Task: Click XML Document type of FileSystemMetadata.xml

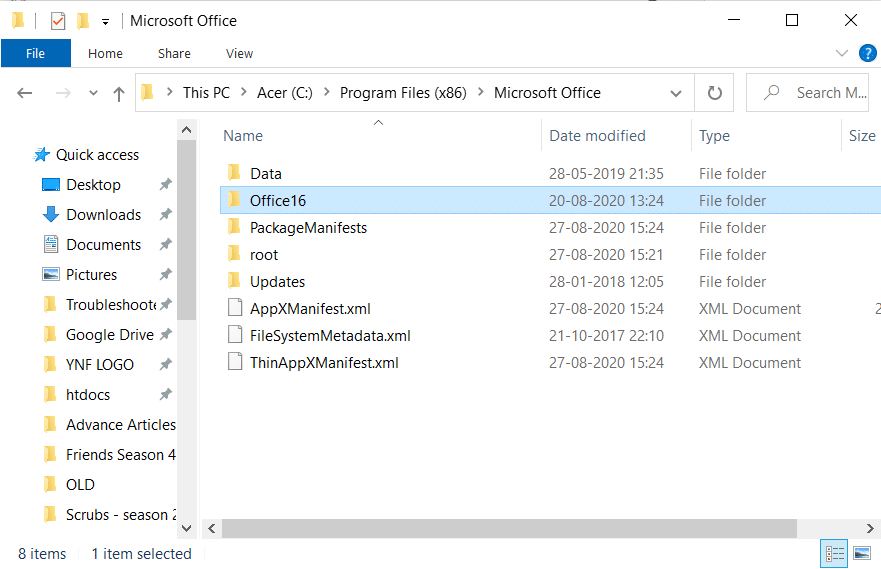Action: click(750, 335)
